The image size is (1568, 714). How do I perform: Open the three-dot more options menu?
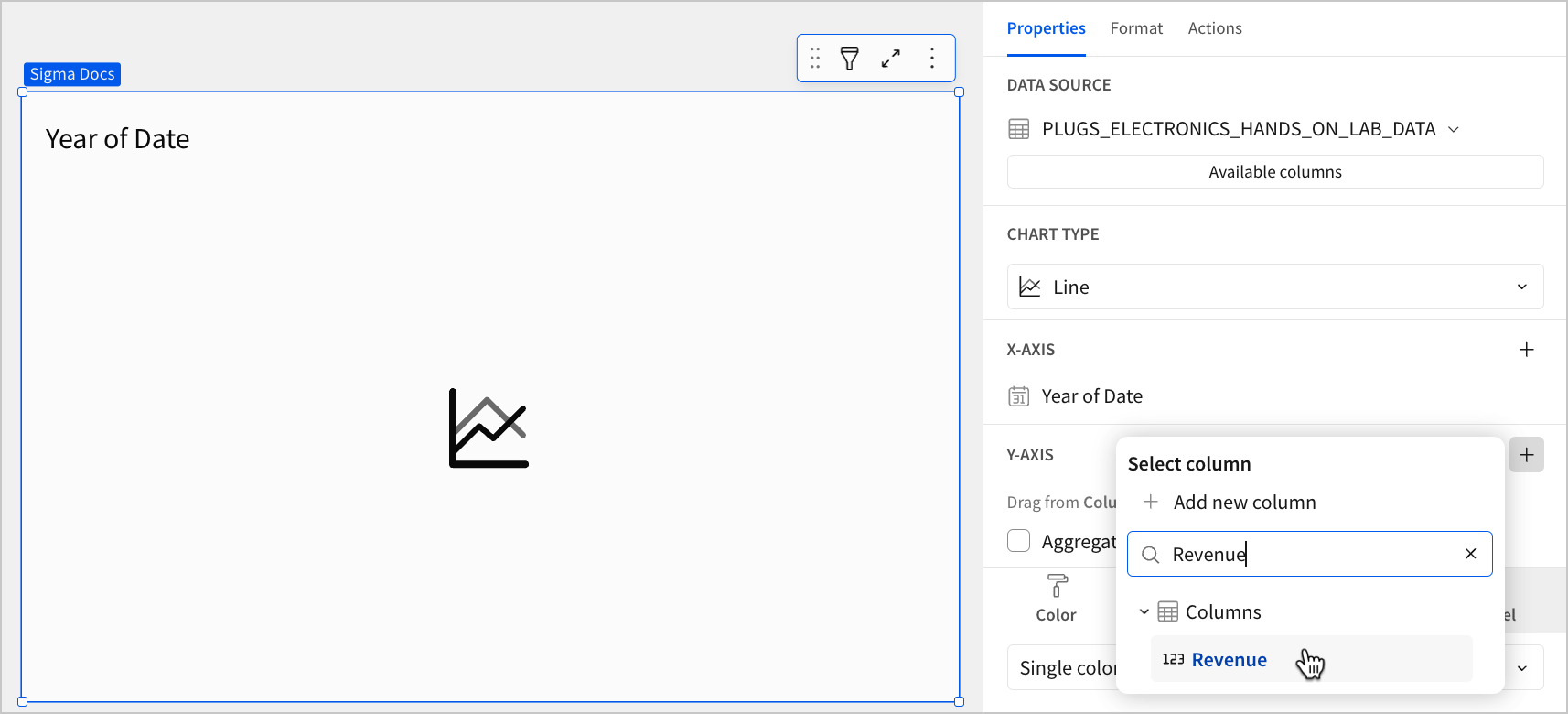point(931,58)
